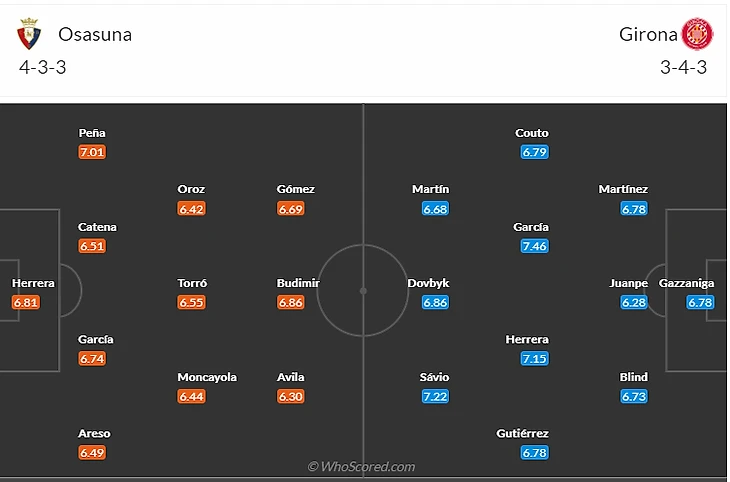
Task: Click the Osasuna club crest
Action: tap(29, 34)
